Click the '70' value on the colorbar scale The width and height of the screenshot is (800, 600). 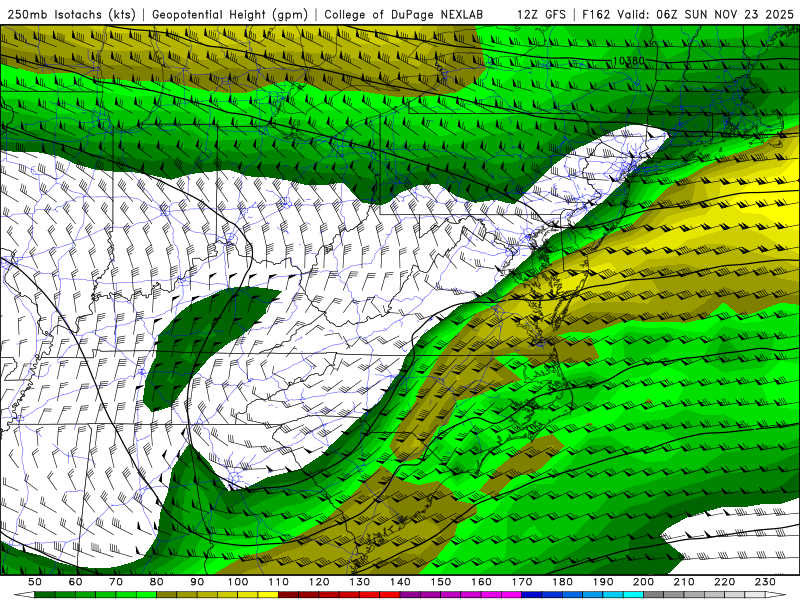pyautogui.click(x=116, y=582)
